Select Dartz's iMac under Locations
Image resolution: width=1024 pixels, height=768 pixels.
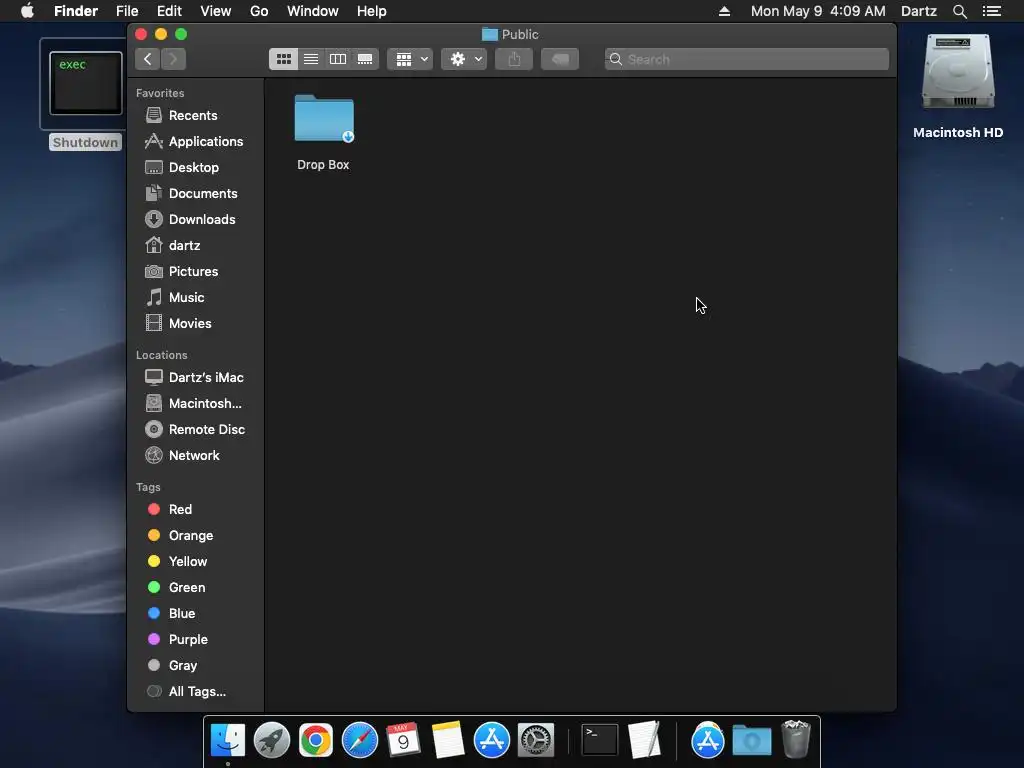pyautogui.click(x=195, y=377)
